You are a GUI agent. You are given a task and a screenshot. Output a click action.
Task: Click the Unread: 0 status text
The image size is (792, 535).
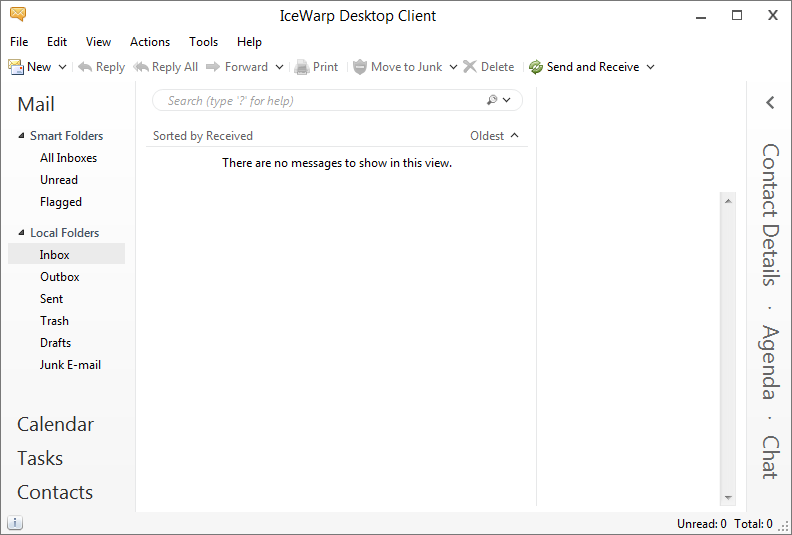702,524
